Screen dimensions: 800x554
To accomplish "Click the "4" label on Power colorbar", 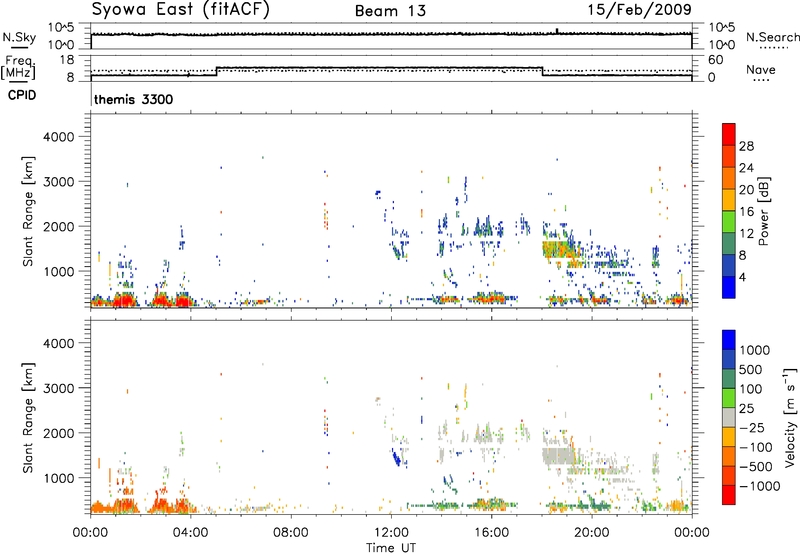I will (x=742, y=277).
